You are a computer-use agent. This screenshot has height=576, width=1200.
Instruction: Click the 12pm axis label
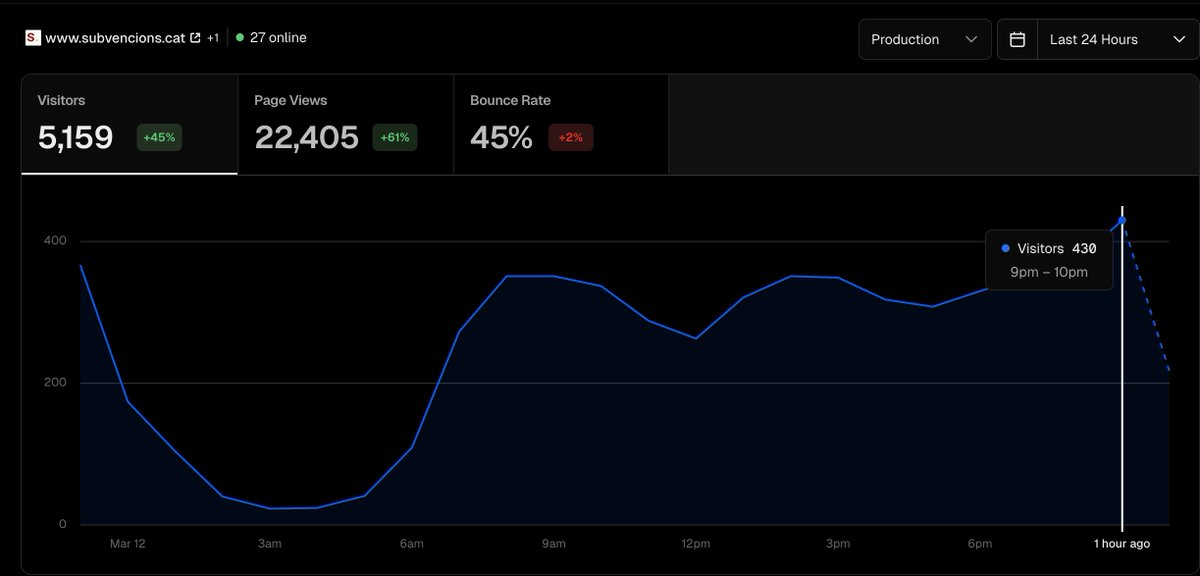[x=695, y=544]
